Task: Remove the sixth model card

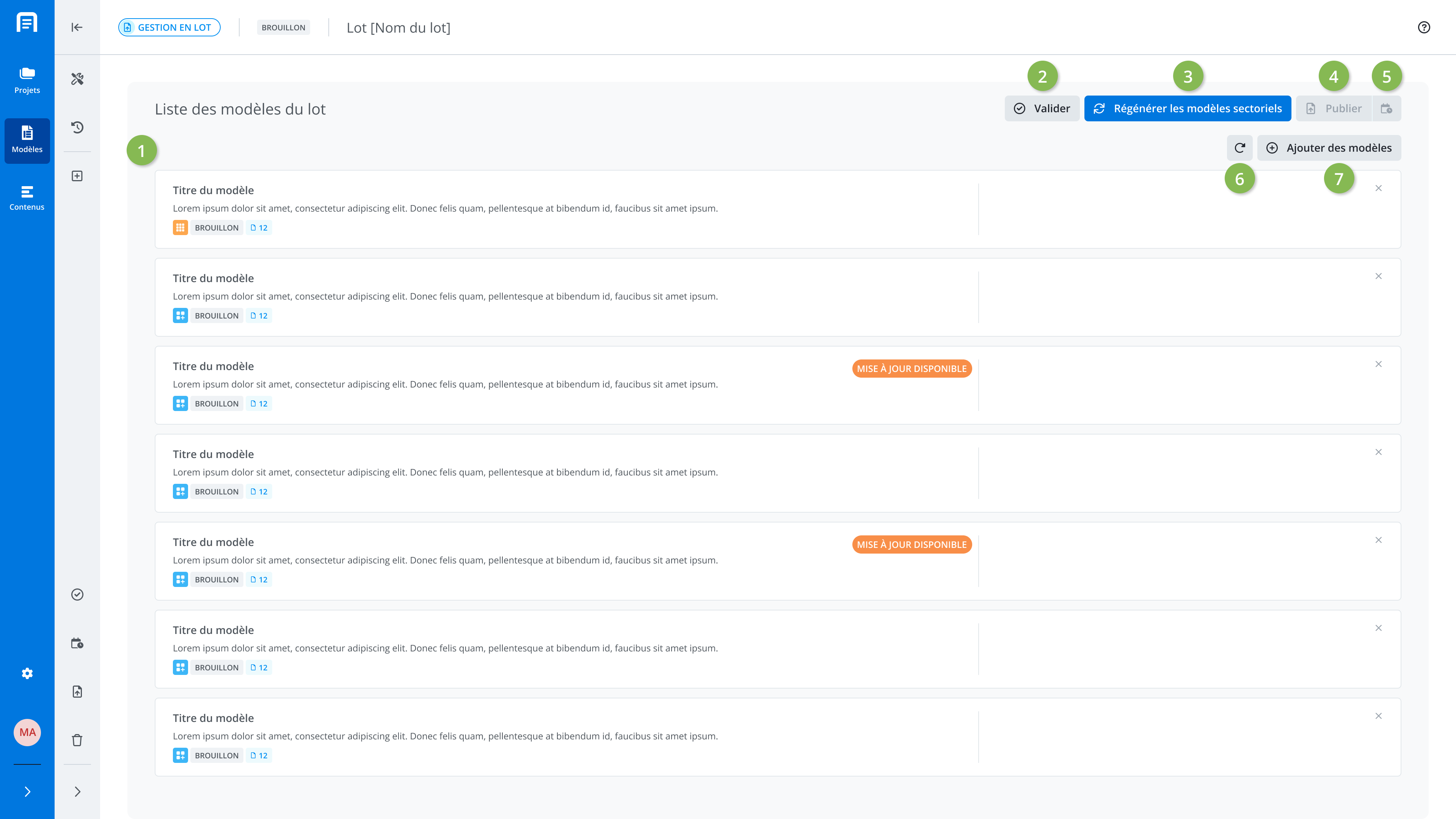Action: coord(1379,628)
